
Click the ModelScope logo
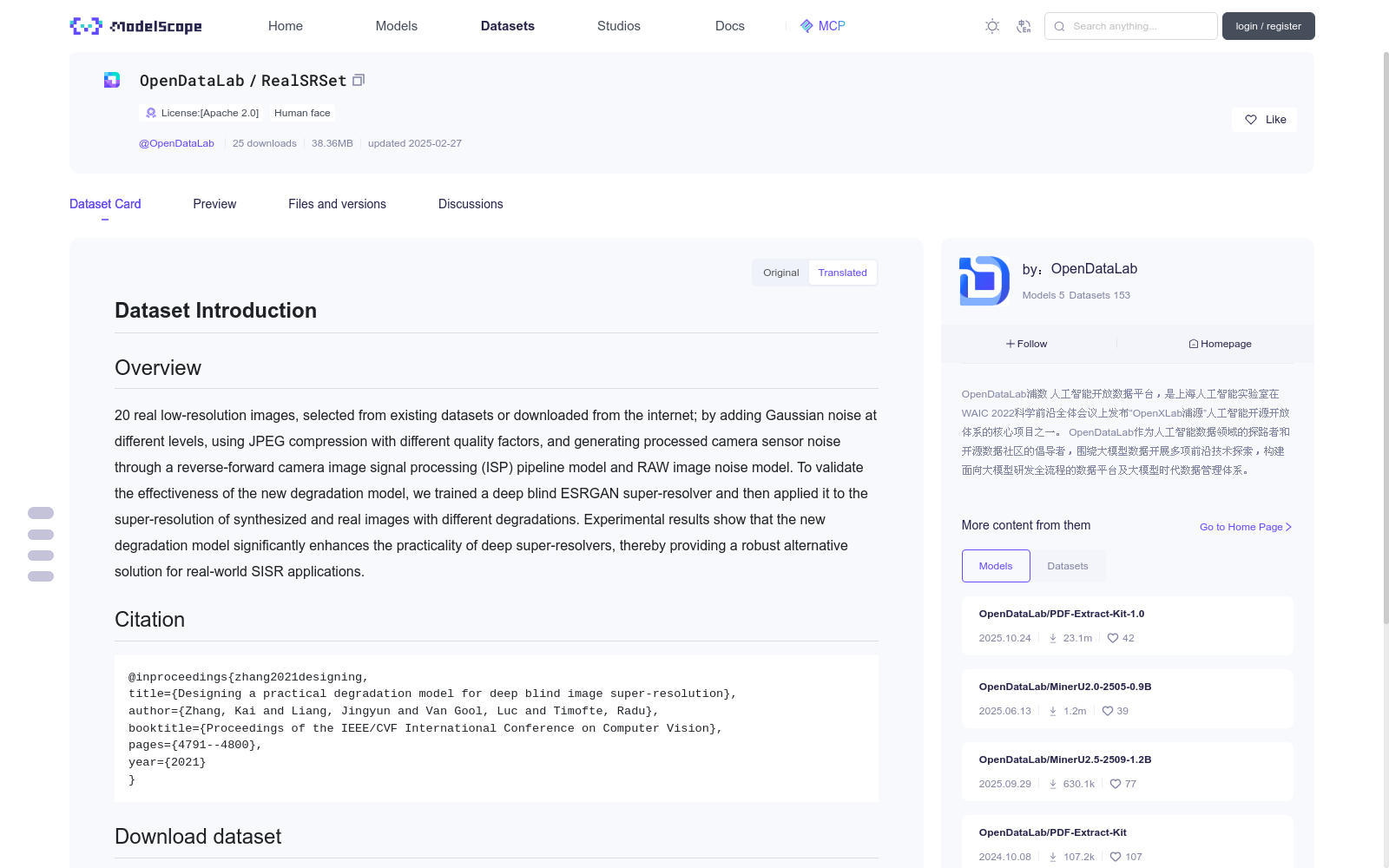(x=135, y=26)
